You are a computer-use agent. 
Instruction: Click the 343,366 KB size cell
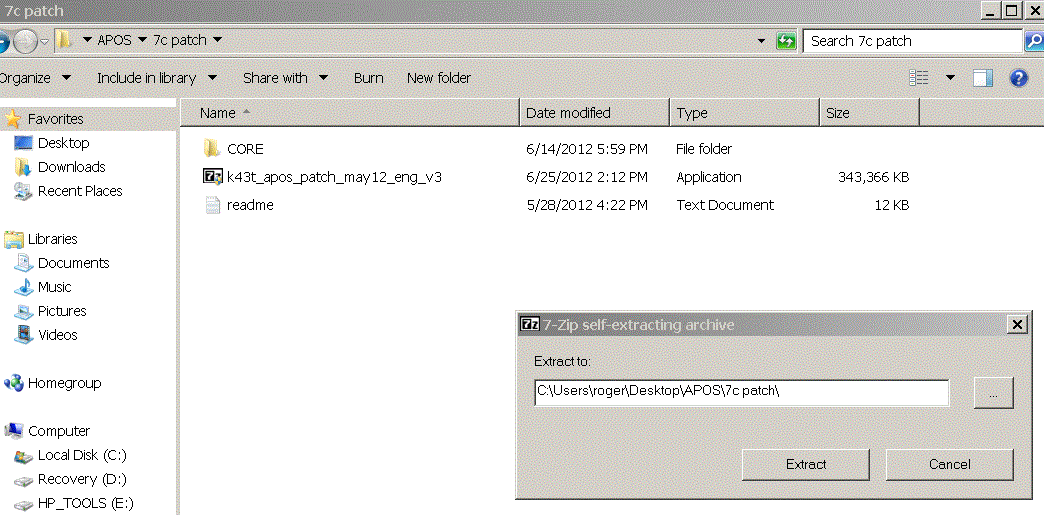tap(874, 177)
